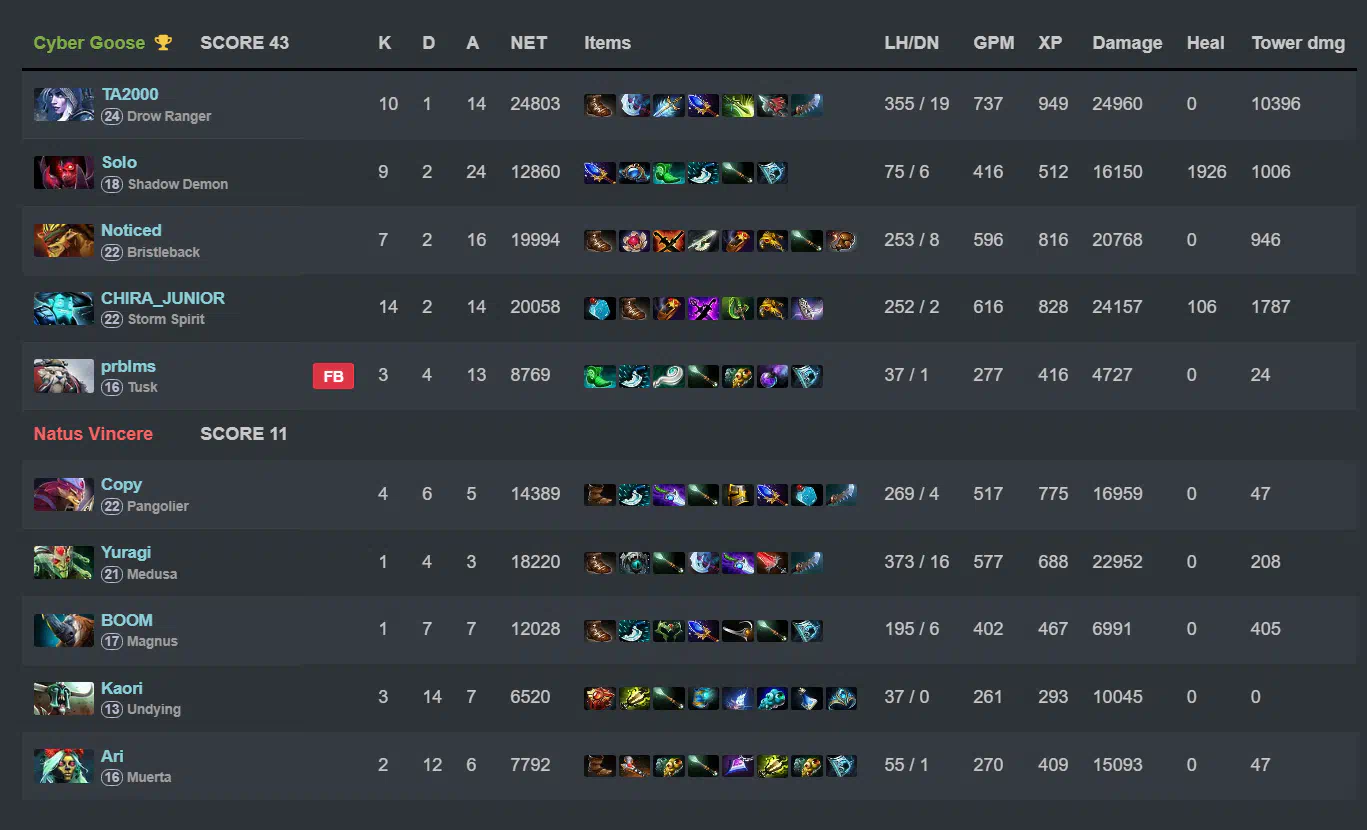Click the Lotus Orb item in Noticed's row
The height and width of the screenshot is (830, 1367).
(634, 241)
